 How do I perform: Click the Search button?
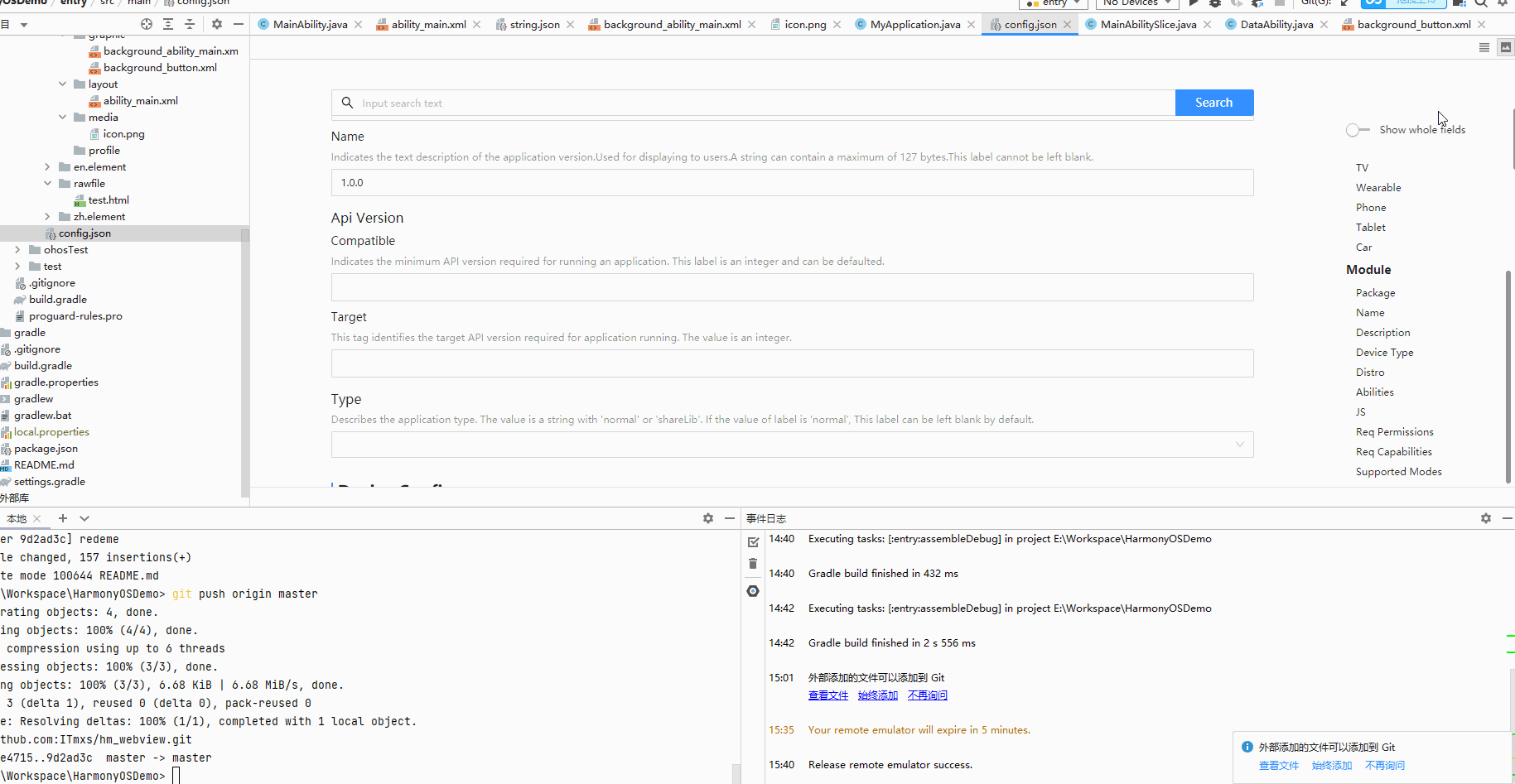point(1214,103)
